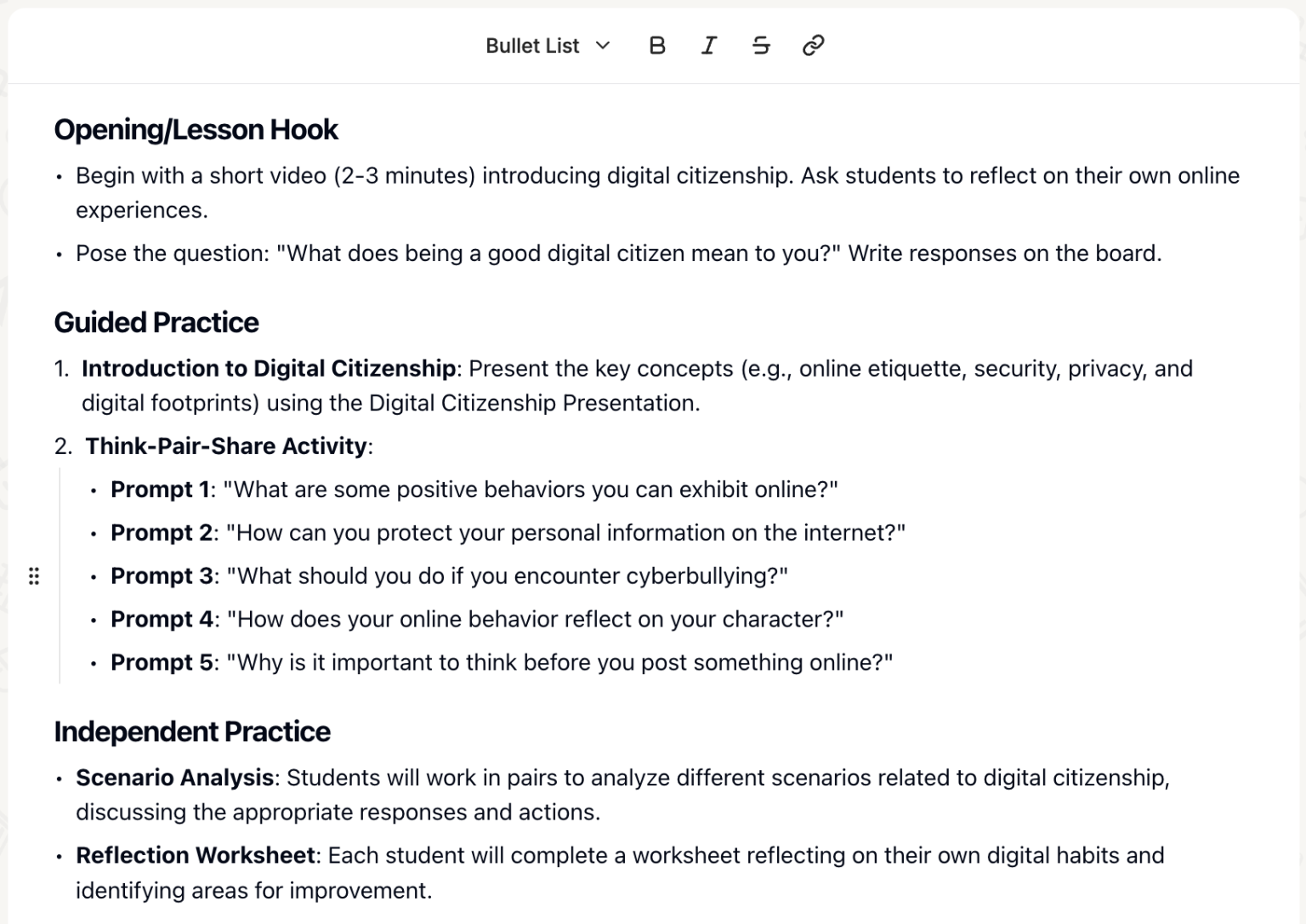Click the Introduction to Digital Citizenship item
Image resolution: width=1306 pixels, height=924 pixels.
(x=269, y=369)
